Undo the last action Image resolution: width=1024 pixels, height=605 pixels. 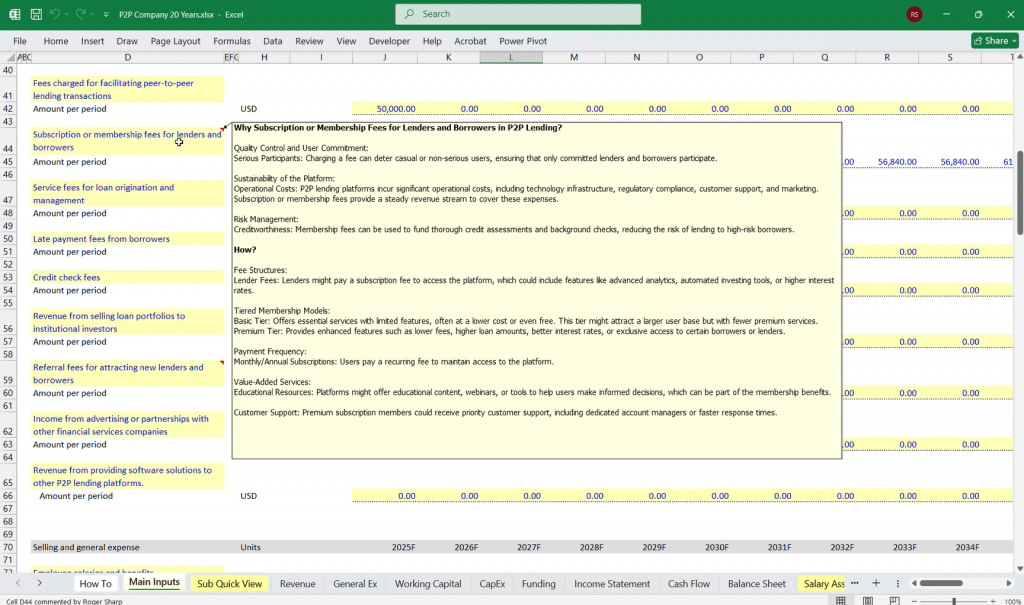(x=55, y=14)
